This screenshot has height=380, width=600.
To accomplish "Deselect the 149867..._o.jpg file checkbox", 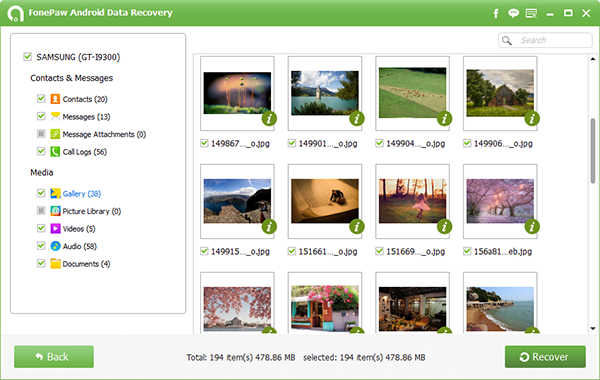I will coord(204,143).
